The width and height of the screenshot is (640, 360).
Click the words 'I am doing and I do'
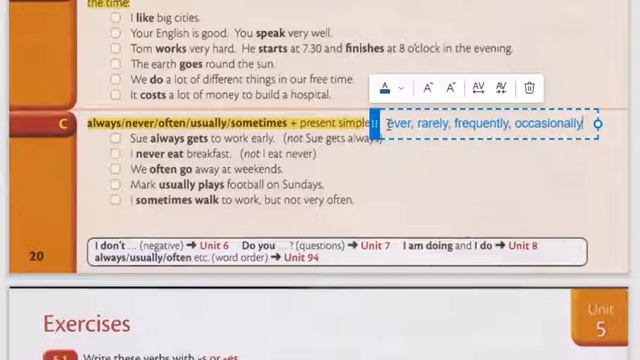click(x=447, y=246)
